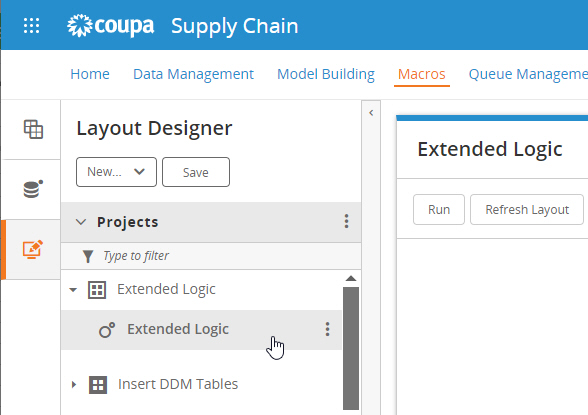Screen dimensions: 588x415
Task: Open the tables view sidebar icon
Action: click(33, 129)
